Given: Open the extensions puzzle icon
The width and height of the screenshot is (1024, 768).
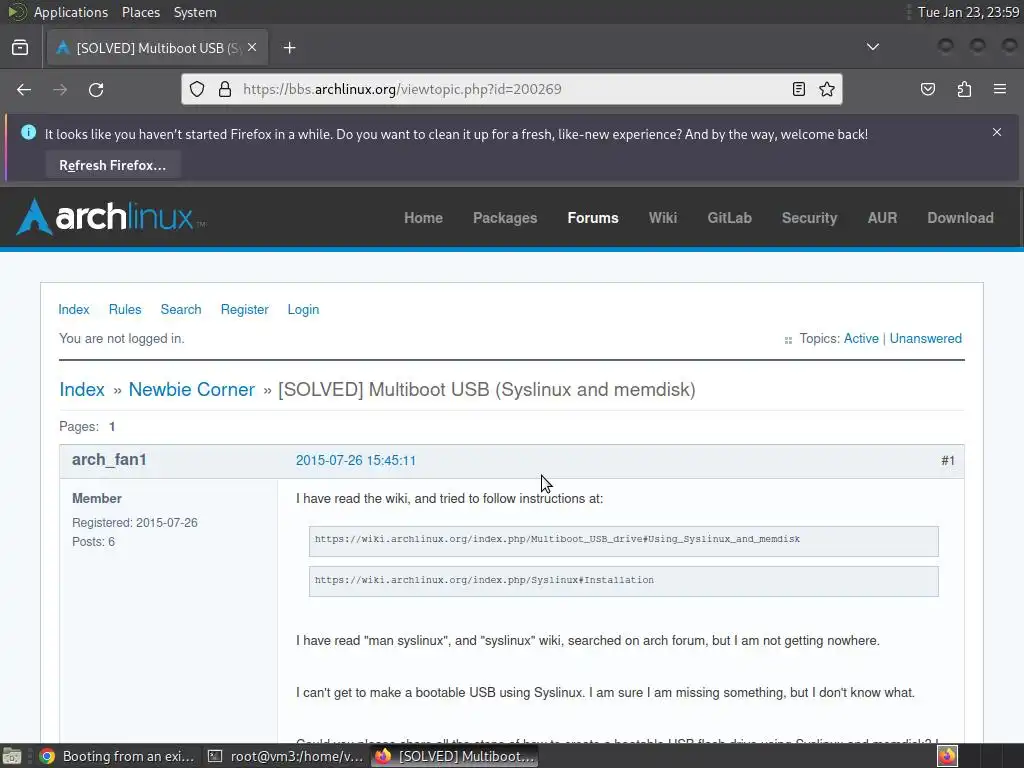Looking at the screenshot, I should pos(964,89).
